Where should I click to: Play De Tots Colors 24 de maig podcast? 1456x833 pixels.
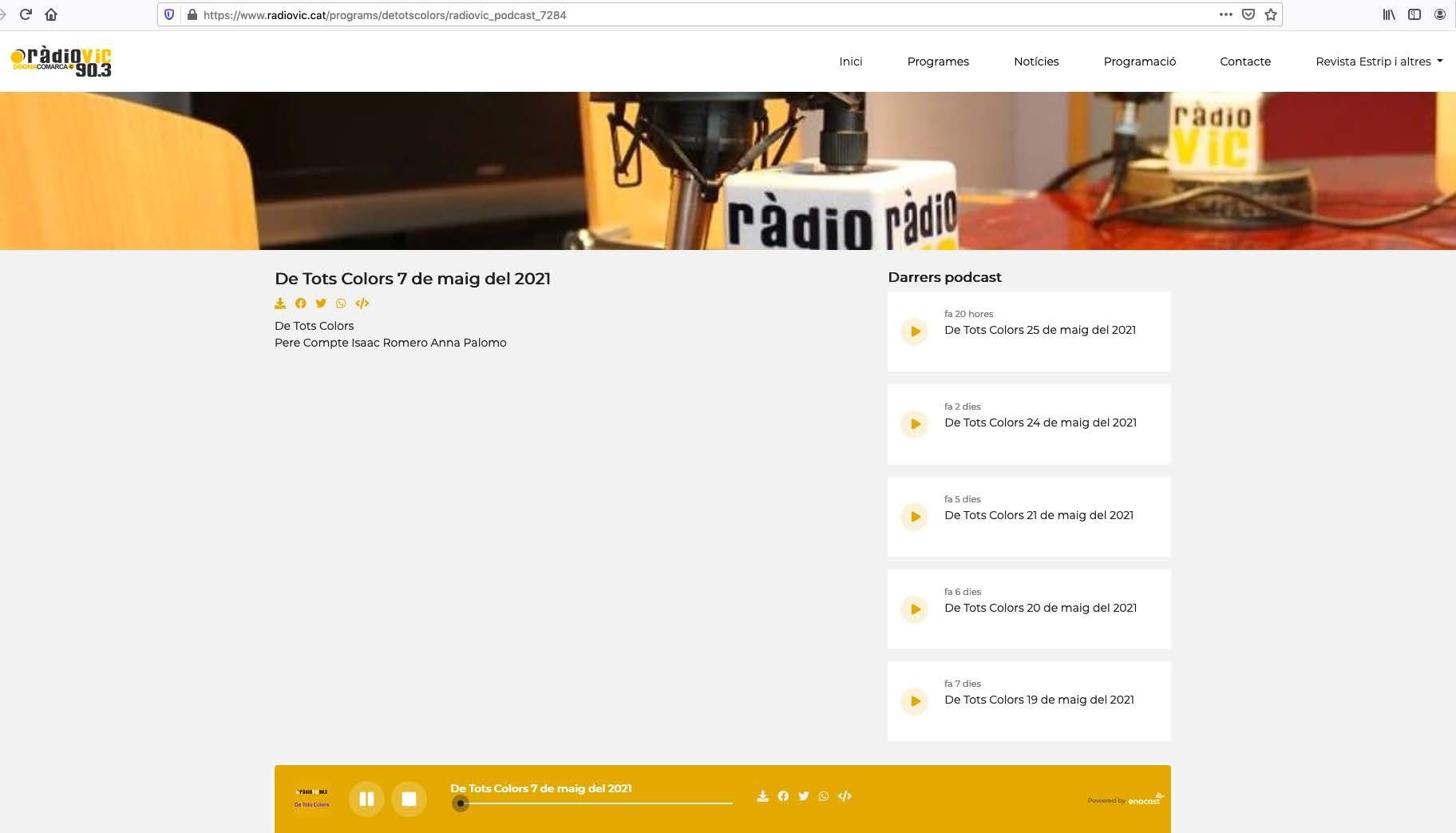point(915,424)
